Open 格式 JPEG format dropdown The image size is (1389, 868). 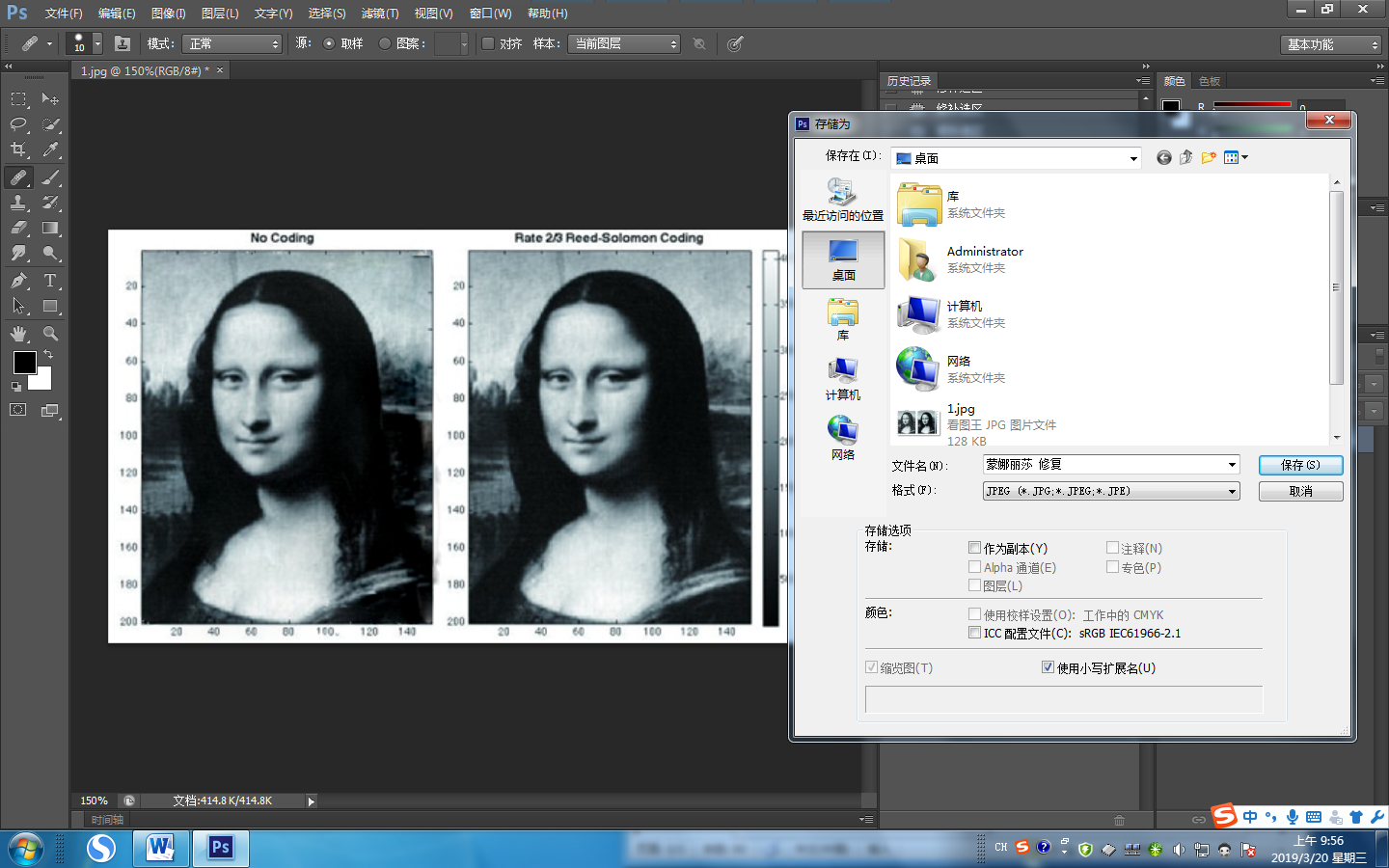[1111, 491]
